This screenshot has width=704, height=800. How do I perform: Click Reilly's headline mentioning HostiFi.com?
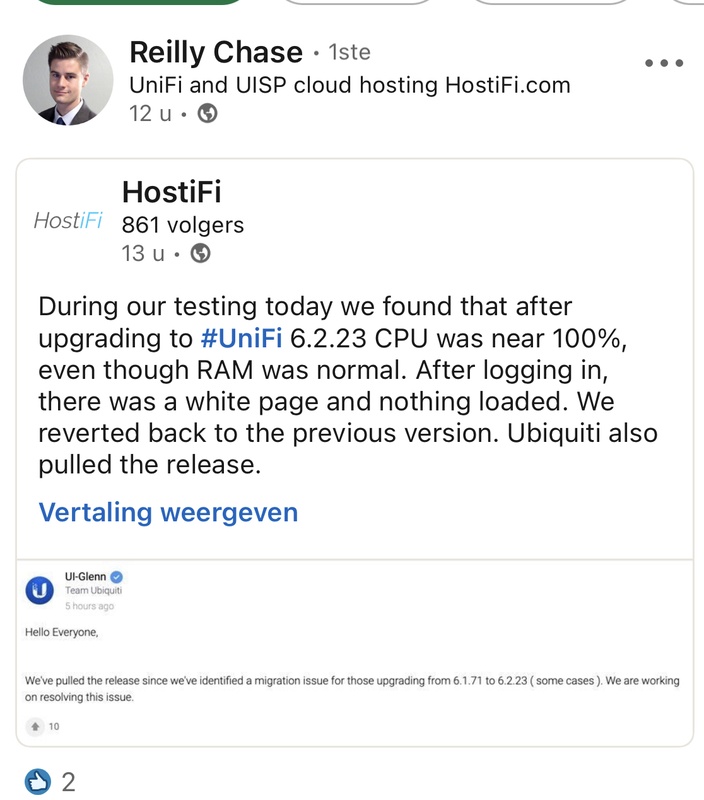350,85
